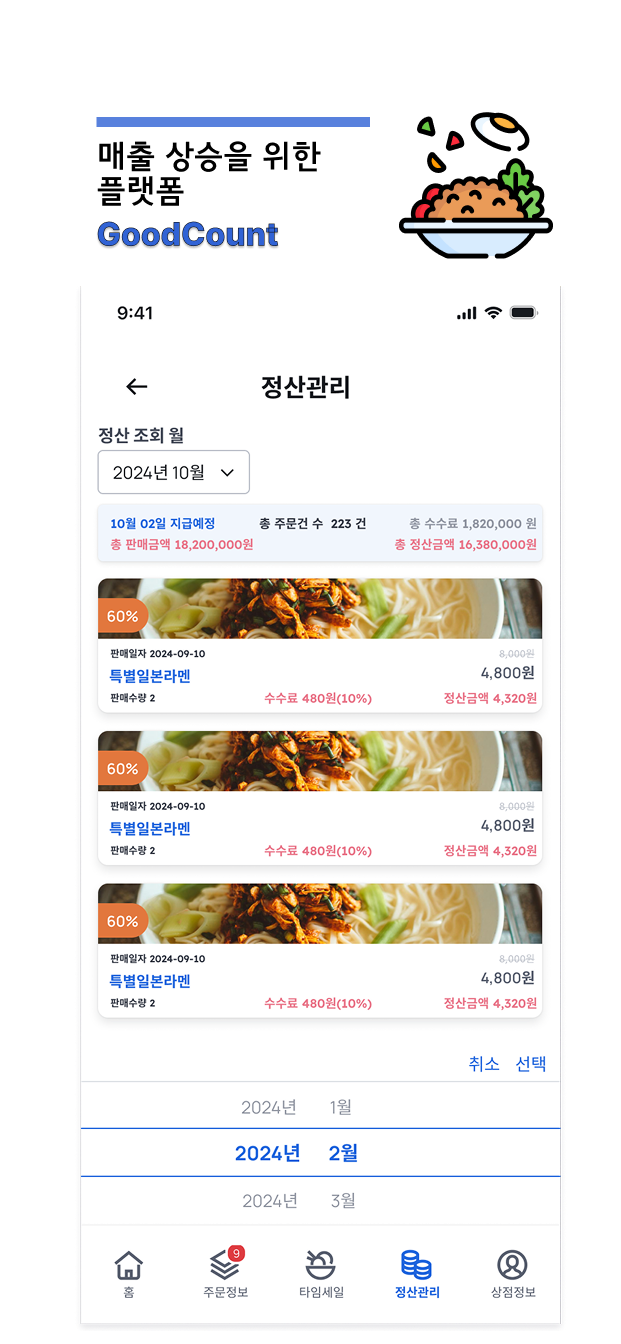Tap the back arrow icon
Image resolution: width=621 pixels, height=1344 pixels.
(137, 387)
